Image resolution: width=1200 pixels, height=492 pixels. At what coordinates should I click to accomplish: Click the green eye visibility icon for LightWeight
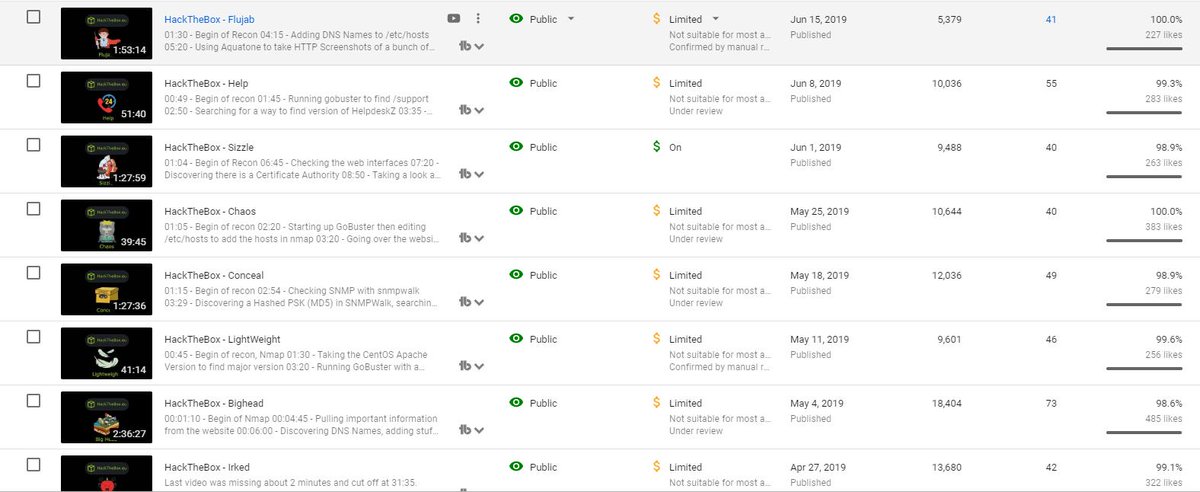[516, 339]
